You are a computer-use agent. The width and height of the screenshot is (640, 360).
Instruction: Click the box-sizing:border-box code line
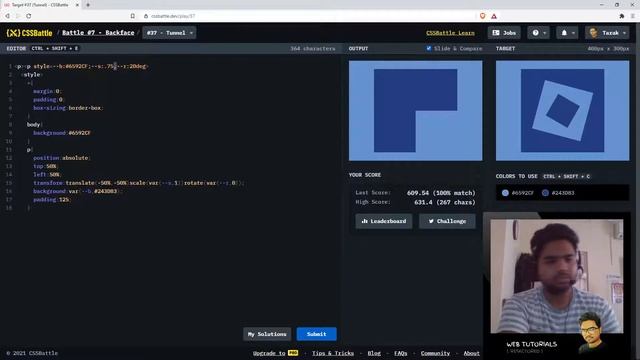[x=68, y=108]
